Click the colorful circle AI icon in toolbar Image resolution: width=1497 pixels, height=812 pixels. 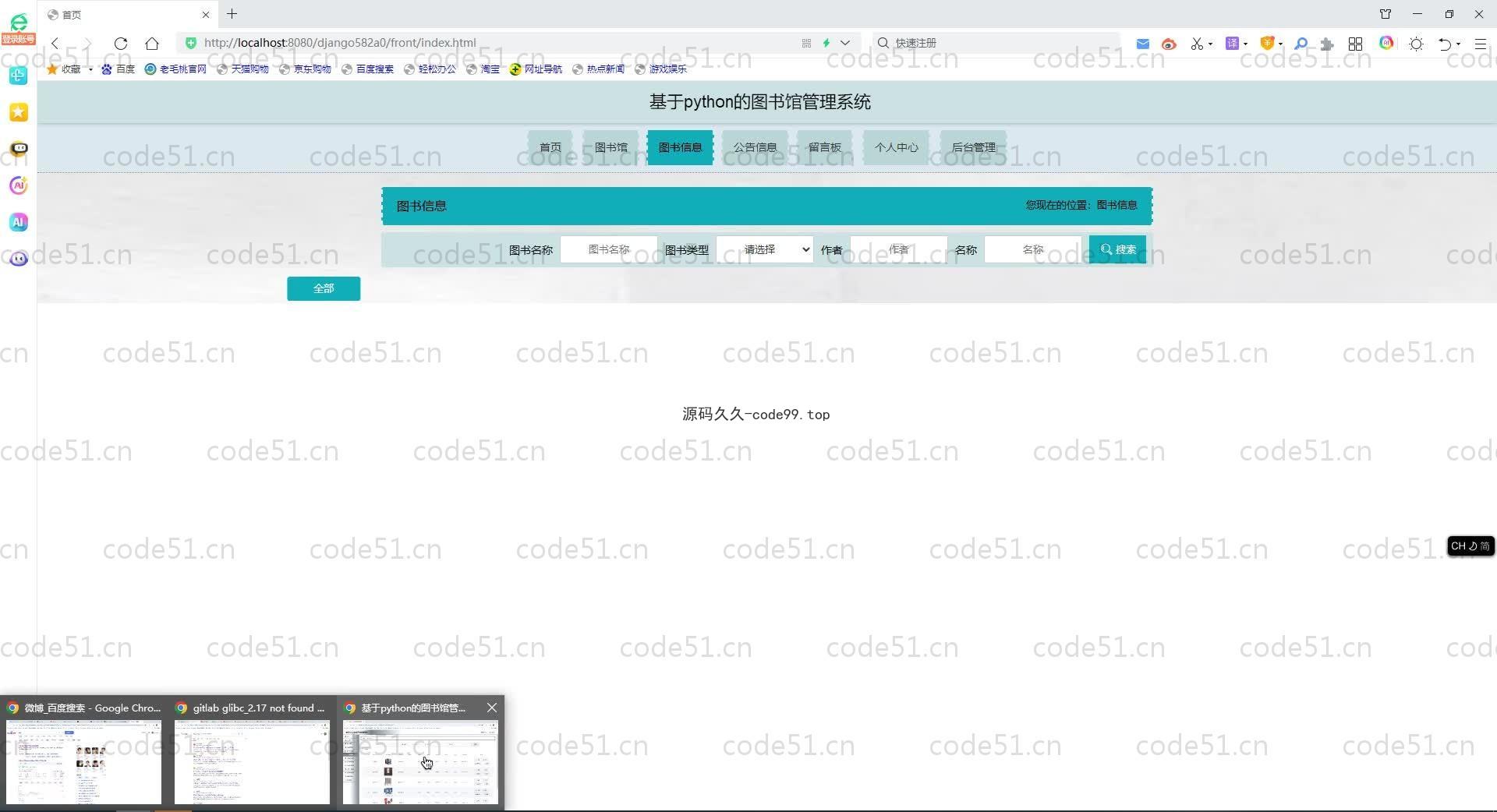(1386, 43)
